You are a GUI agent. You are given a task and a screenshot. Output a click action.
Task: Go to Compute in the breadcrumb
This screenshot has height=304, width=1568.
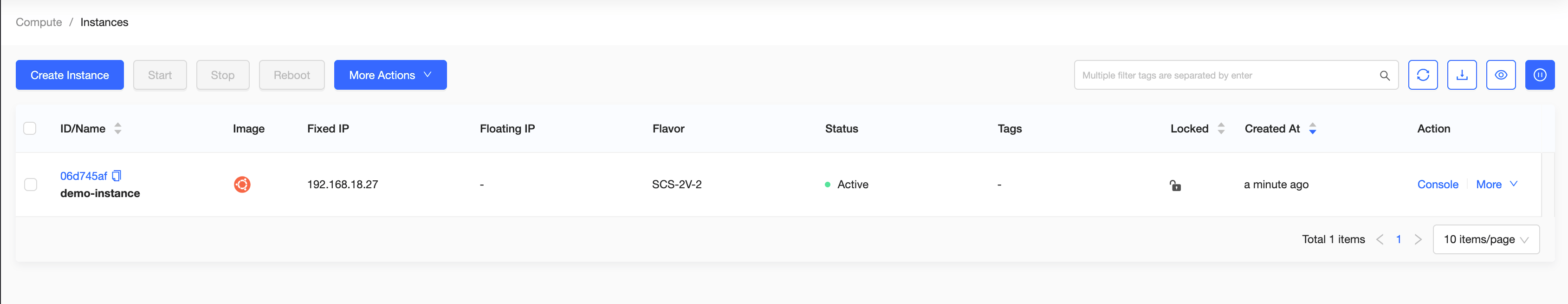tap(39, 22)
